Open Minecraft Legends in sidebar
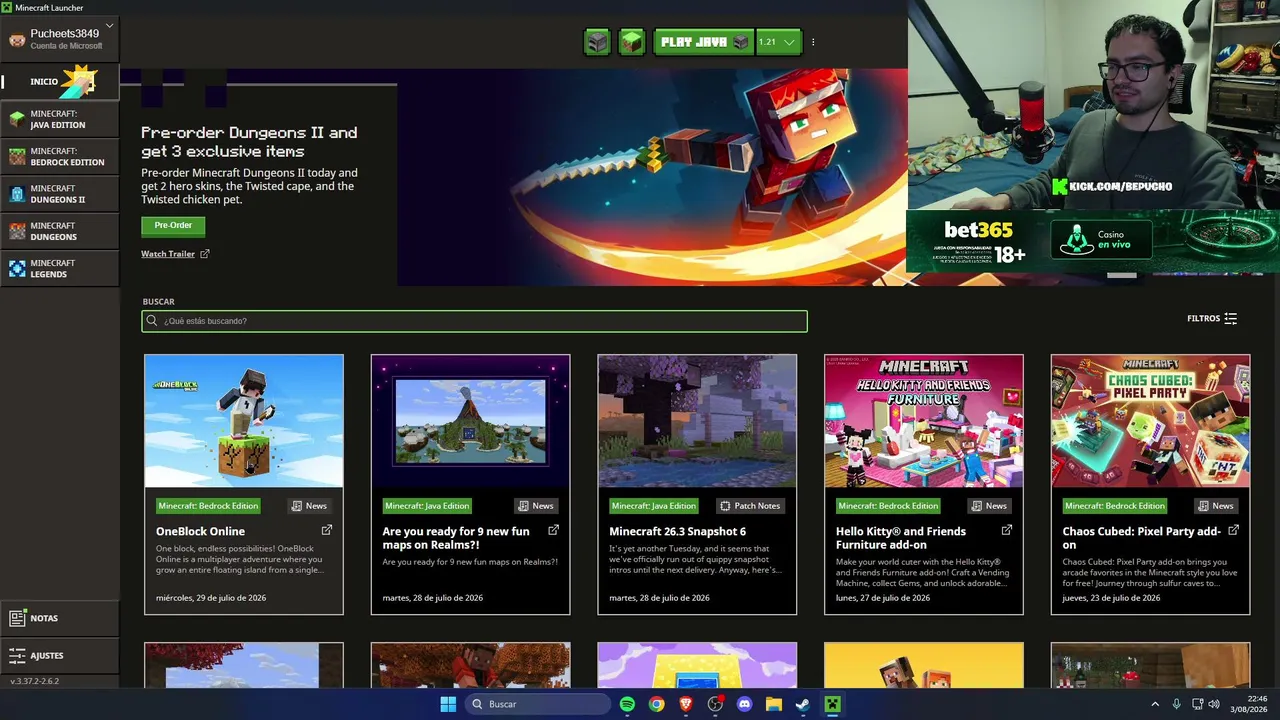 coord(60,268)
